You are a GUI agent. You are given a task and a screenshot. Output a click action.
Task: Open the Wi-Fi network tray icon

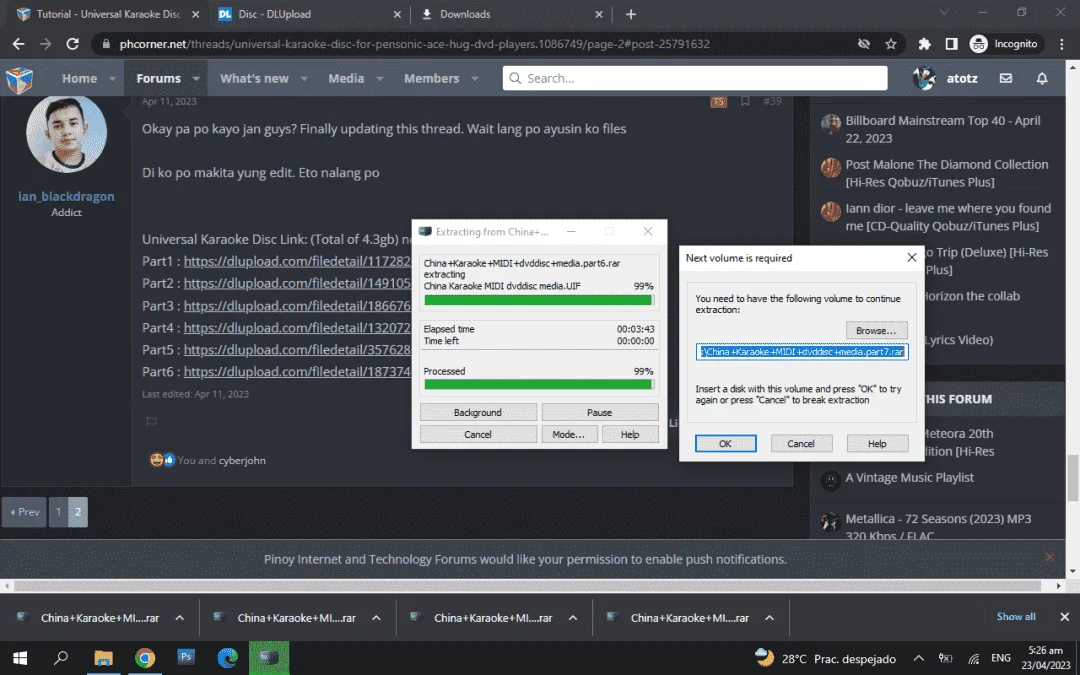pos(974,658)
